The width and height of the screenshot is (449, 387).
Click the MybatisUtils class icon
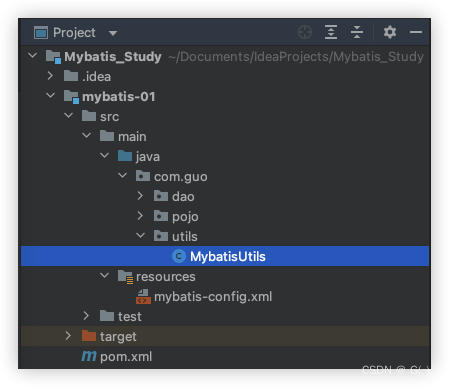click(x=179, y=256)
